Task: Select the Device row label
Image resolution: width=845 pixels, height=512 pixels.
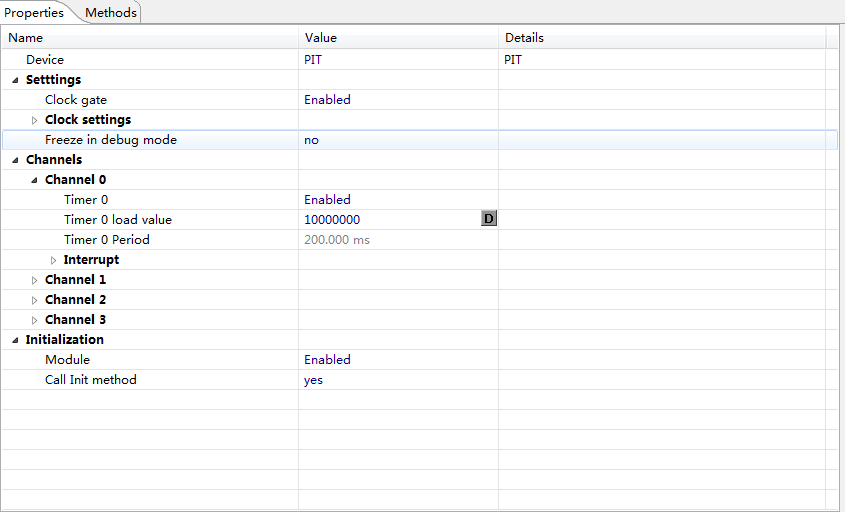Action: click(x=45, y=60)
